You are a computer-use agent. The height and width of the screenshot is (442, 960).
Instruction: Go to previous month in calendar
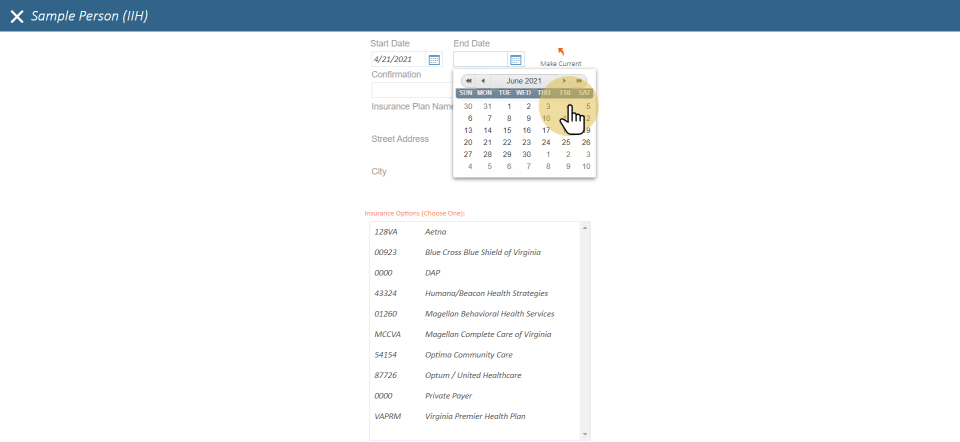coord(483,81)
